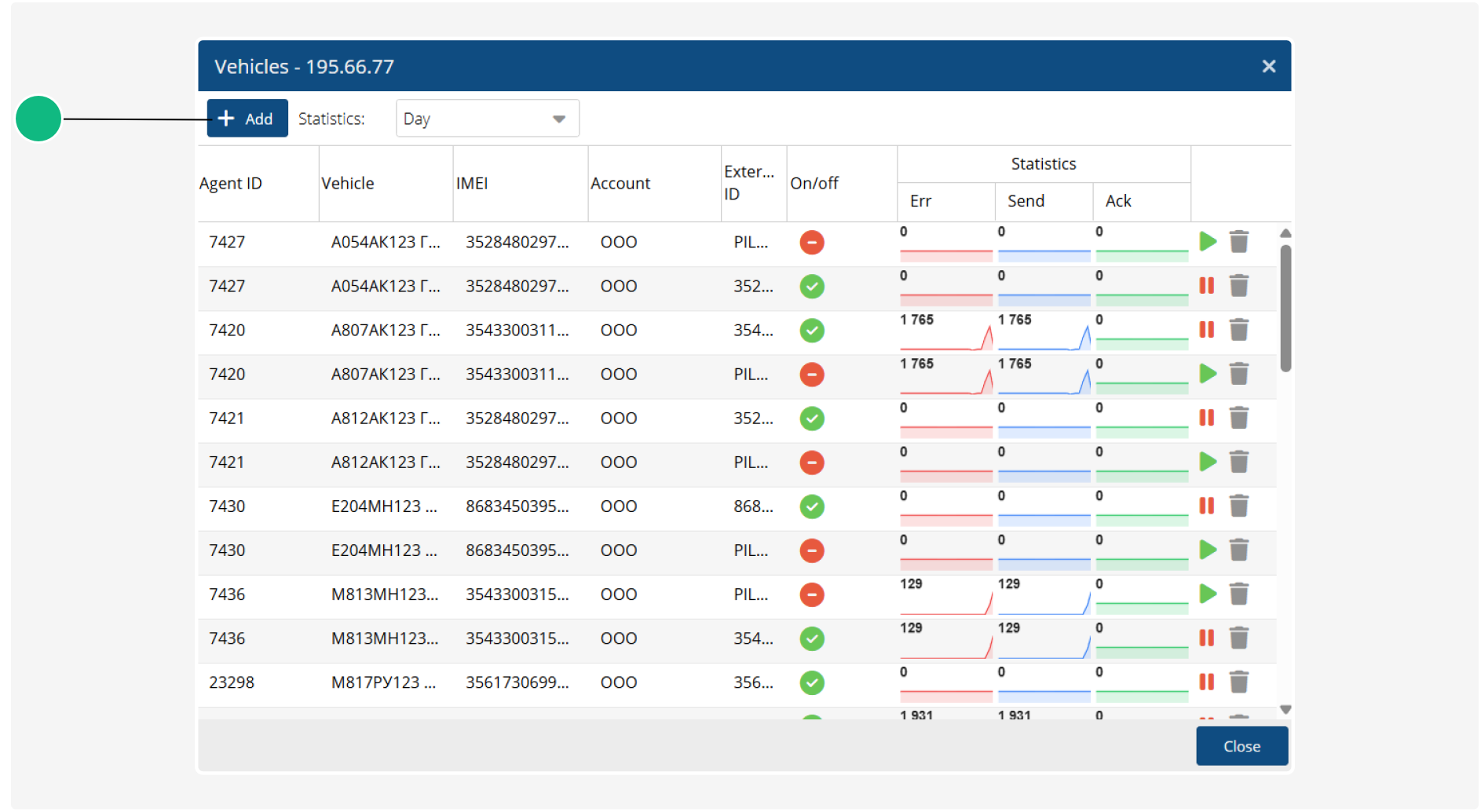Delete the 7430 row with PIL... external ID
The image size is (1481, 812).
click(x=1239, y=550)
